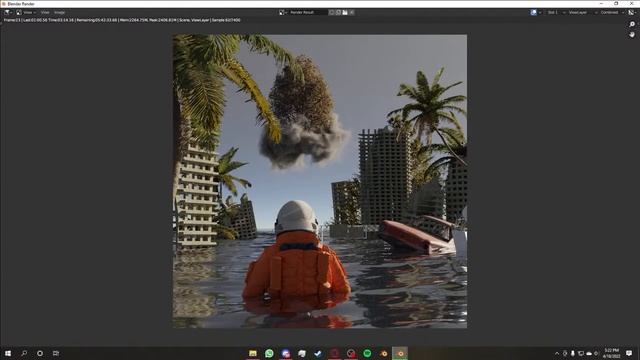The height and width of the screenshot is (360, 640).
Task: Open the Slot 1 dropdown
Action: coord(556,13)
